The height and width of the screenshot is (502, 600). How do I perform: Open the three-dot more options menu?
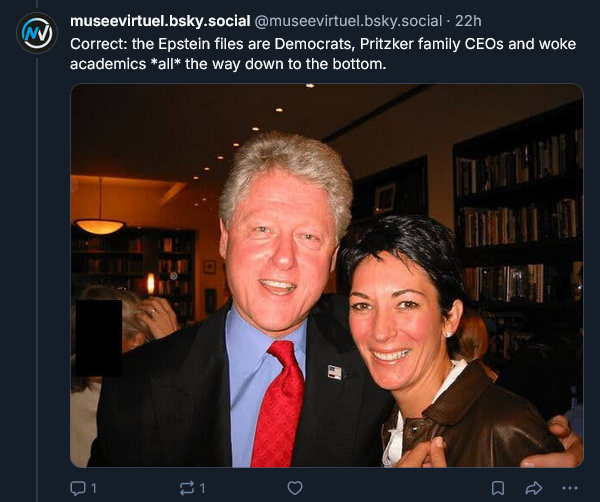coord(570,488)
